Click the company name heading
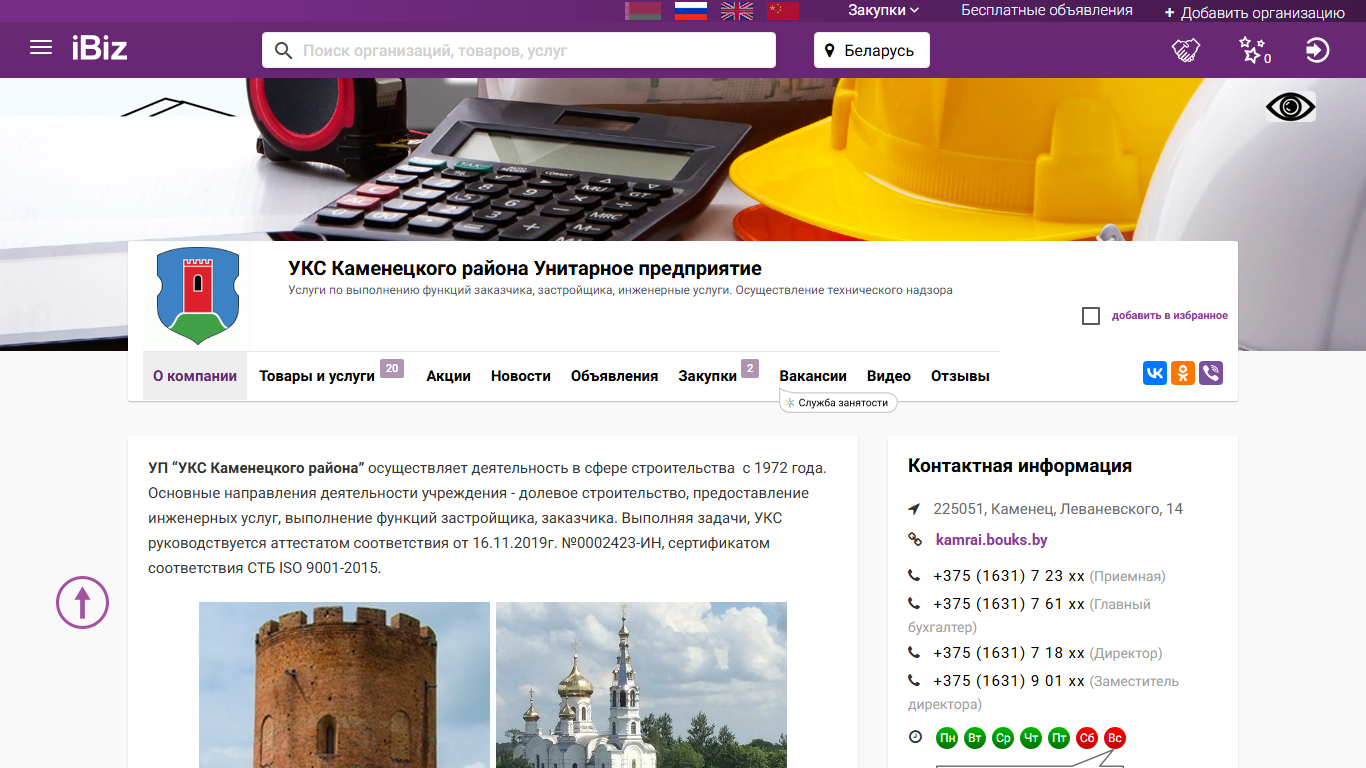 525,268
